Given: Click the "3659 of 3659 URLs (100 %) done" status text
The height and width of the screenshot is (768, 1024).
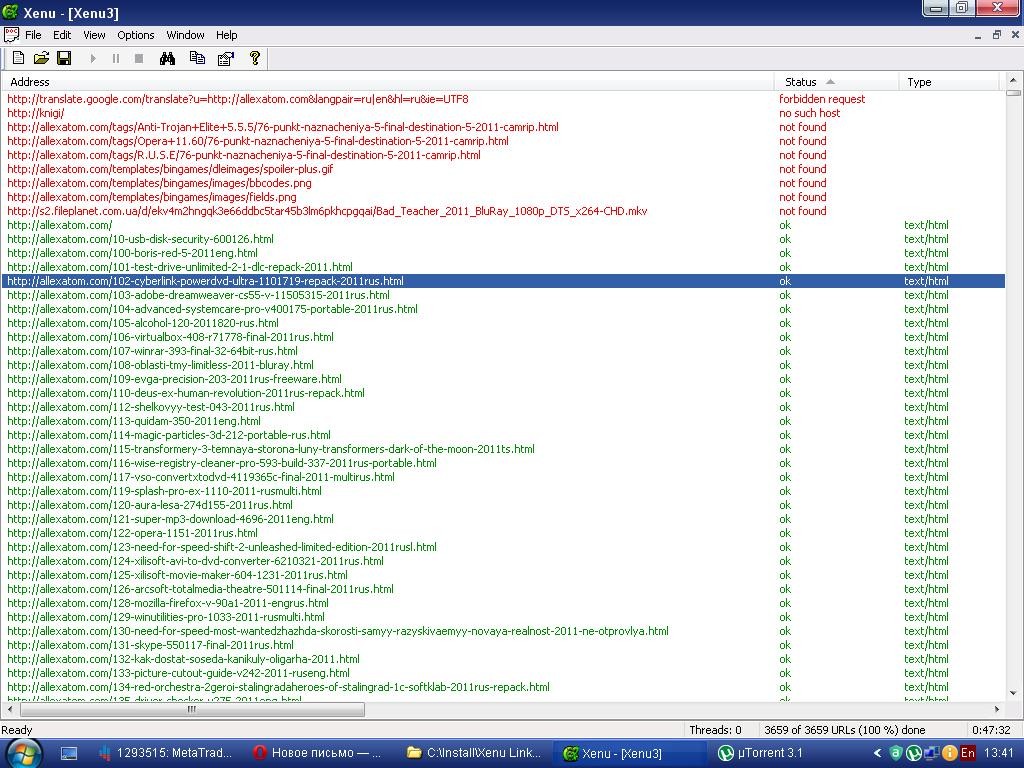Looking at the screenshot, I should 844,730.
